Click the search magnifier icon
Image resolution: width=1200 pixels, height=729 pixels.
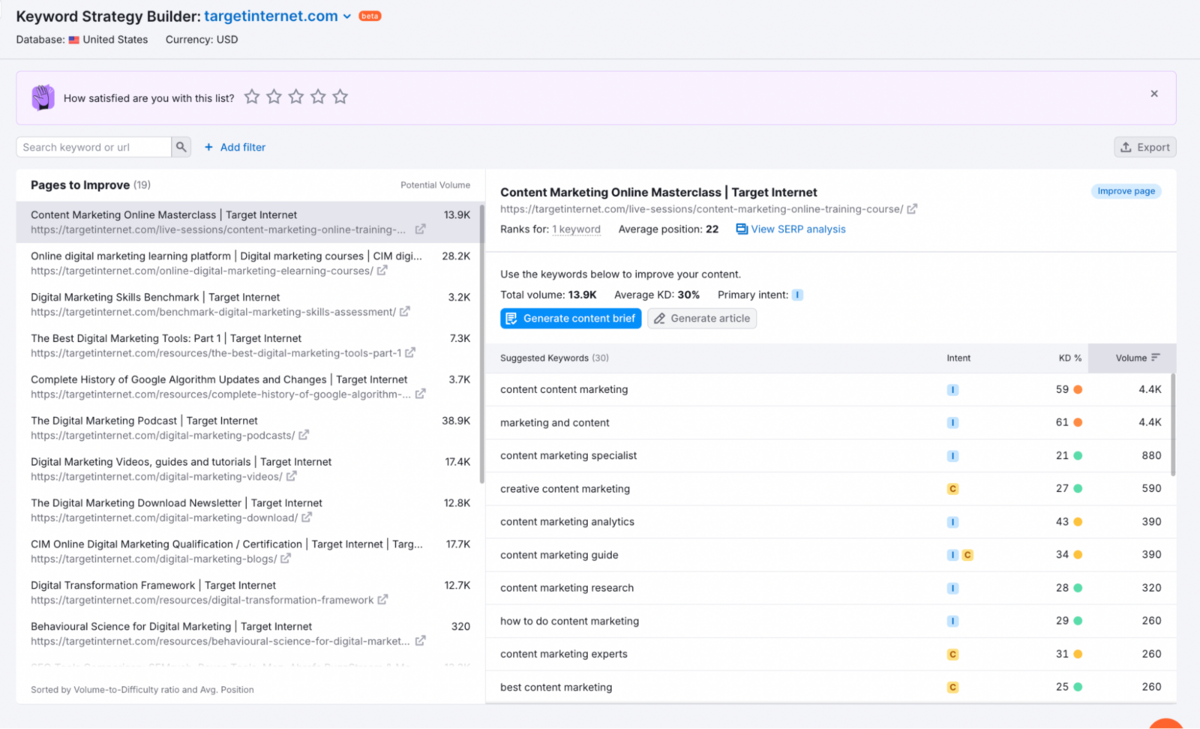click(181, 147)
